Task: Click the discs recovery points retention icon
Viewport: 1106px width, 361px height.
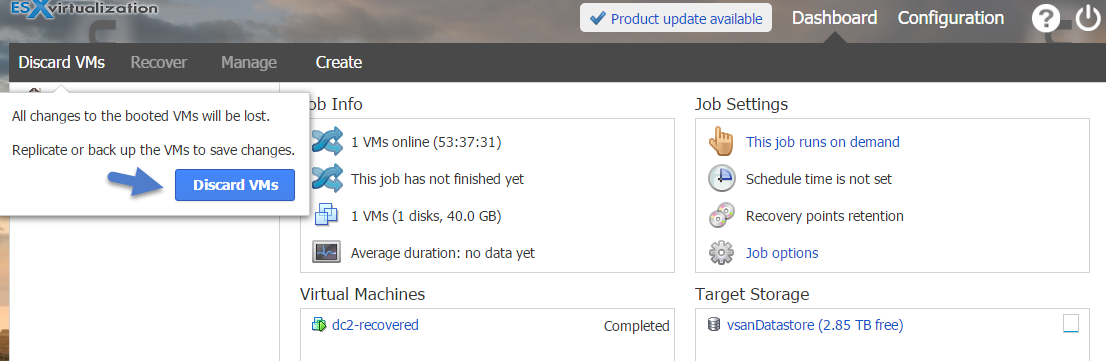Action: (x=722, y=216)
